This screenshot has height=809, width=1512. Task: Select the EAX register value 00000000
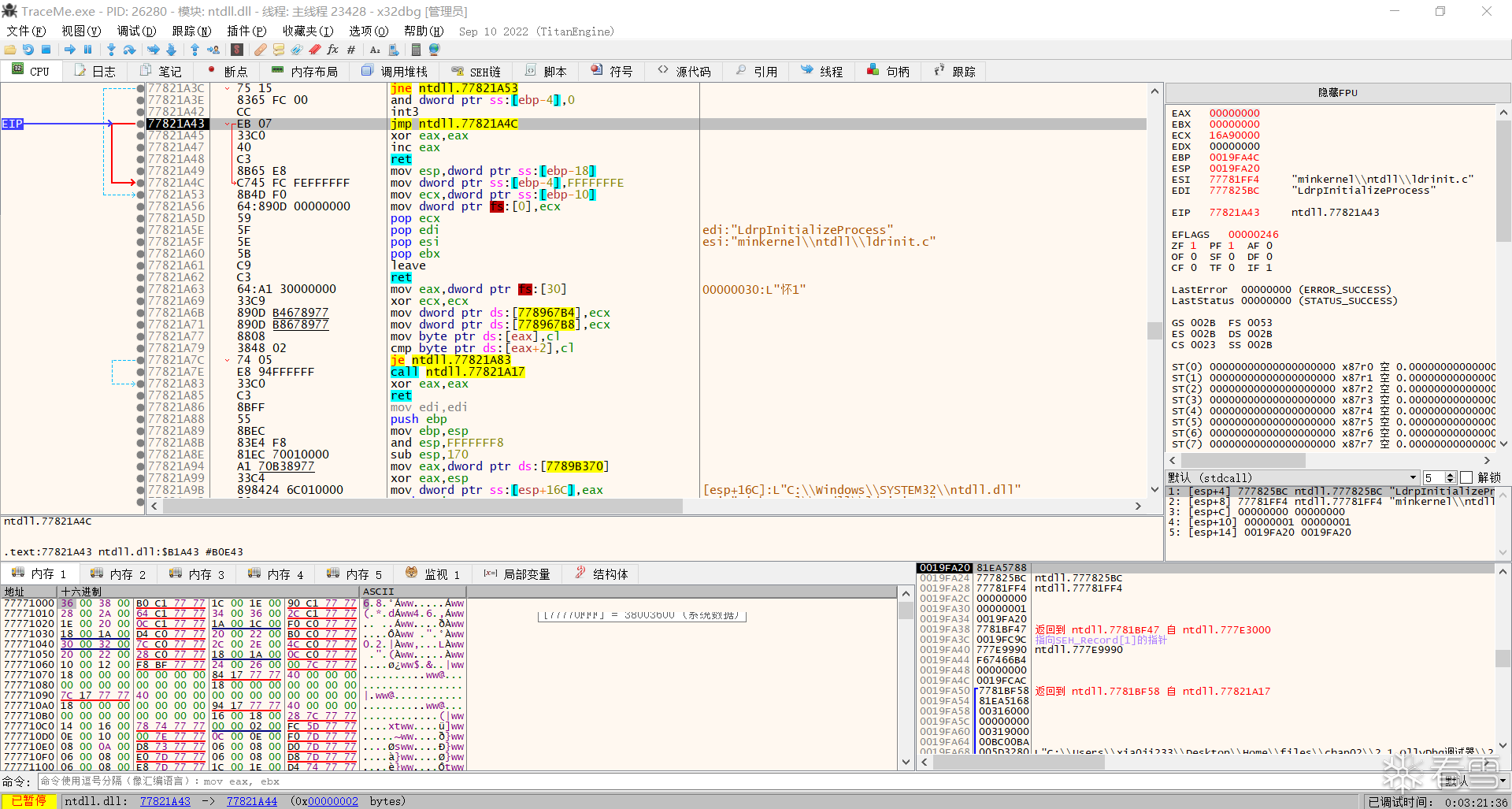pos(1234,113)
